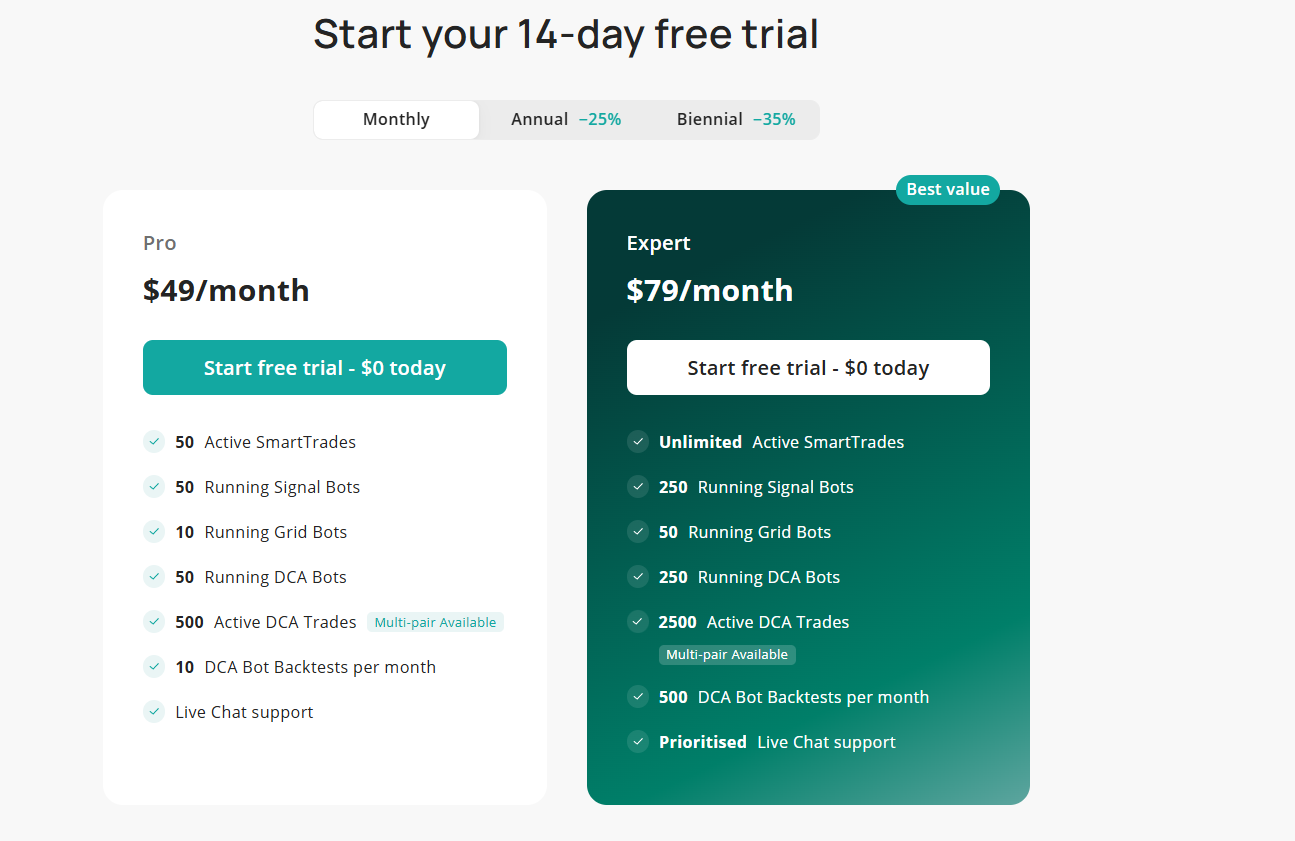Switch to Annual billing with 25% discount
This screenshot has width=1295, height=841.
(x=565, y=120)
